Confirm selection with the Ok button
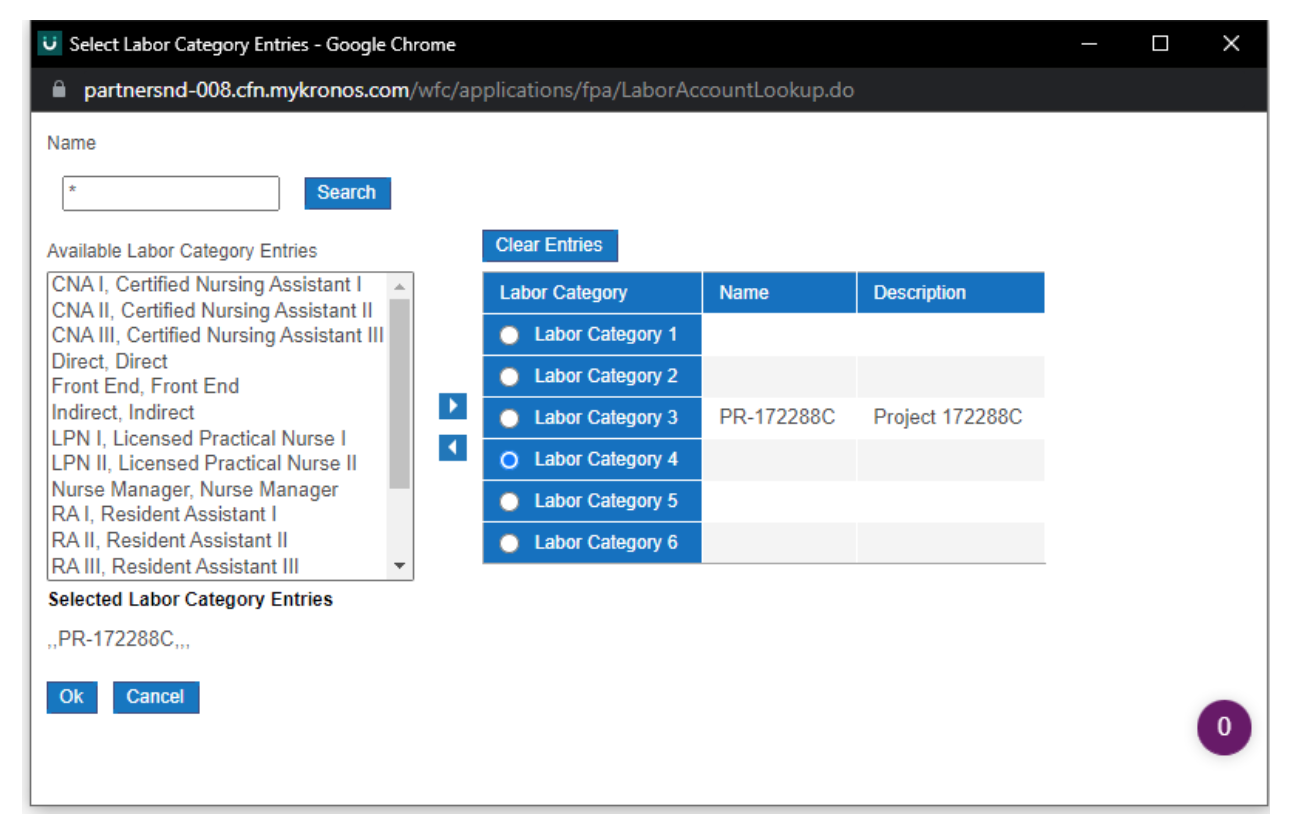 coord(71,697)
